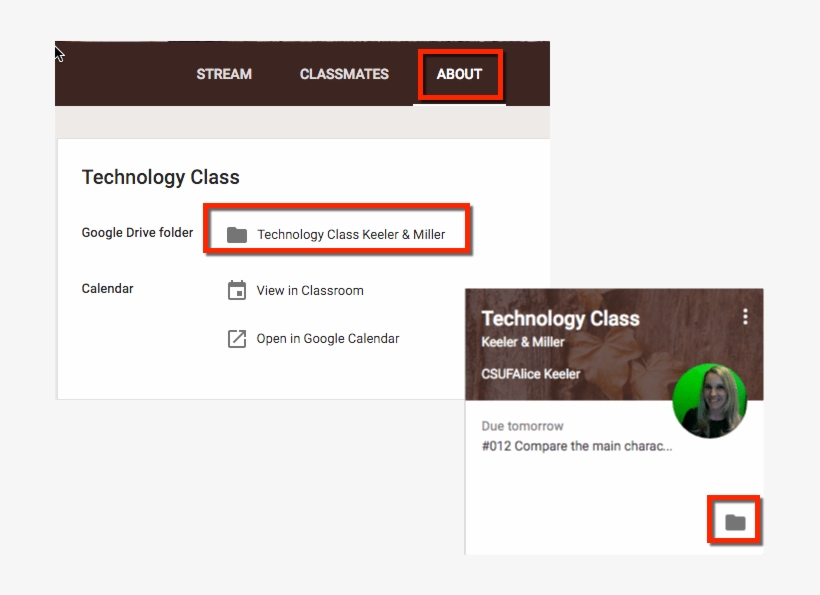The width and height of the screenshot is (820, 595).
Task: Click the Calendar label
Action: click(107, 289)
